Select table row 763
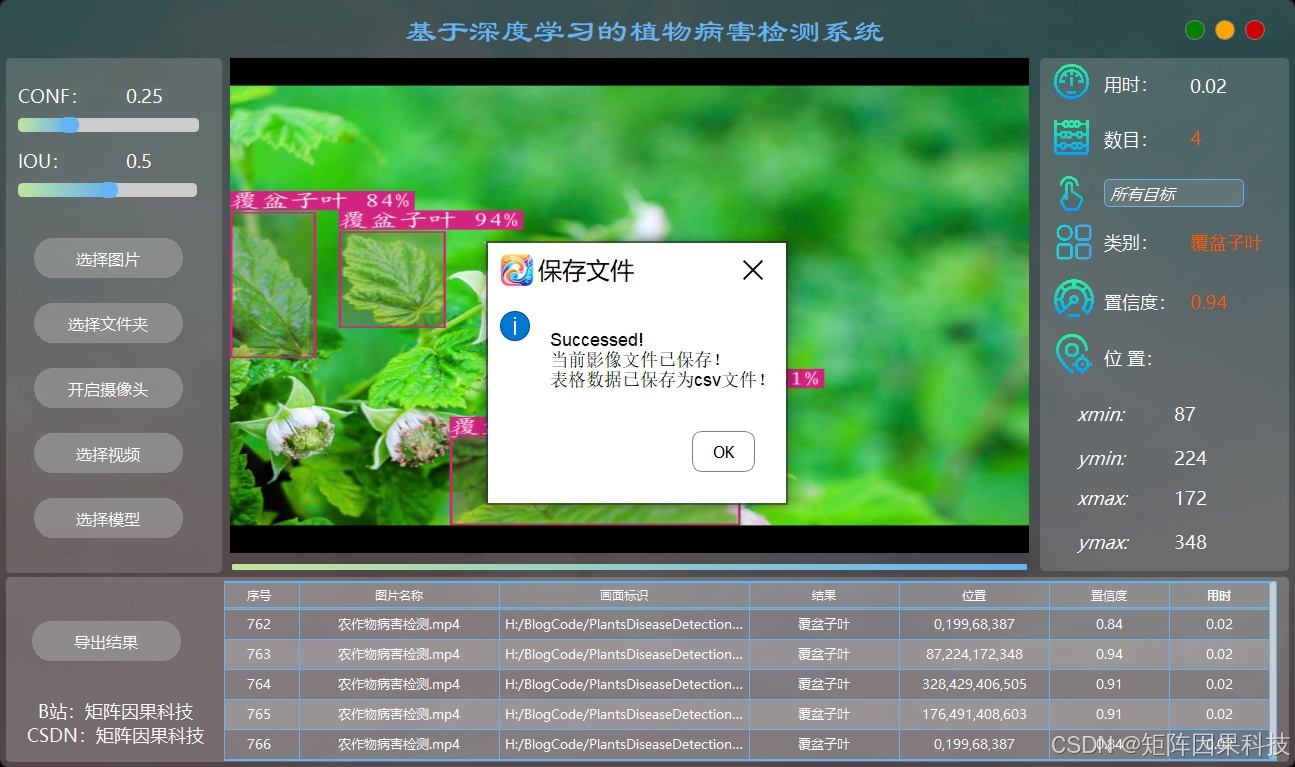 747,654
